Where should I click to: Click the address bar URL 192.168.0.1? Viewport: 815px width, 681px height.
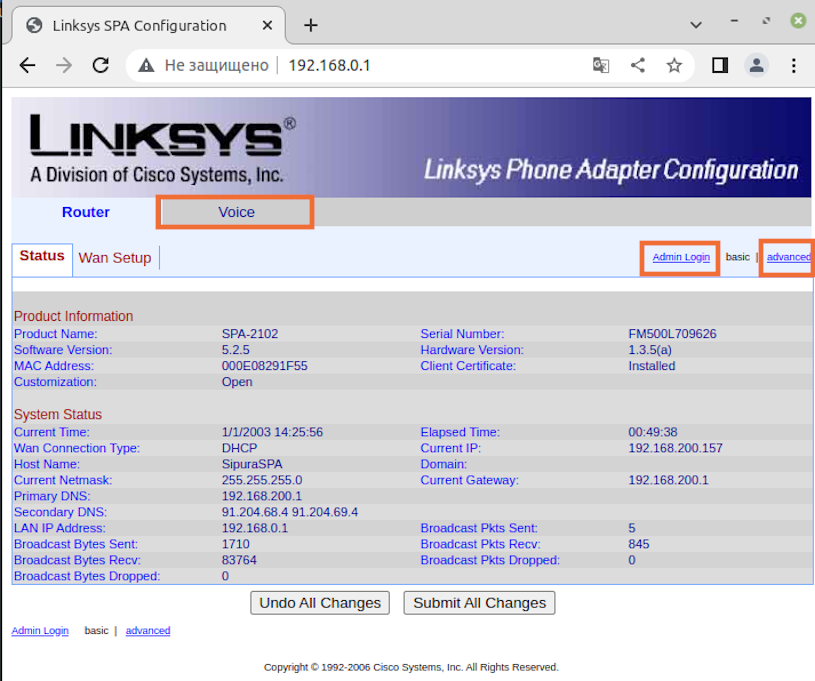pos(329,66)
